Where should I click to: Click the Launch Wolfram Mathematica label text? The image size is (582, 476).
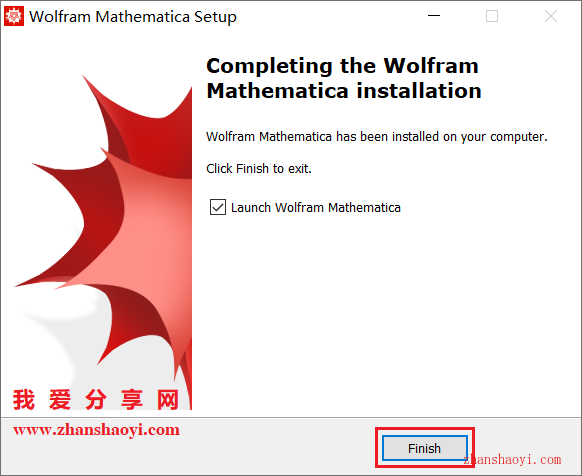click(315, 208)
